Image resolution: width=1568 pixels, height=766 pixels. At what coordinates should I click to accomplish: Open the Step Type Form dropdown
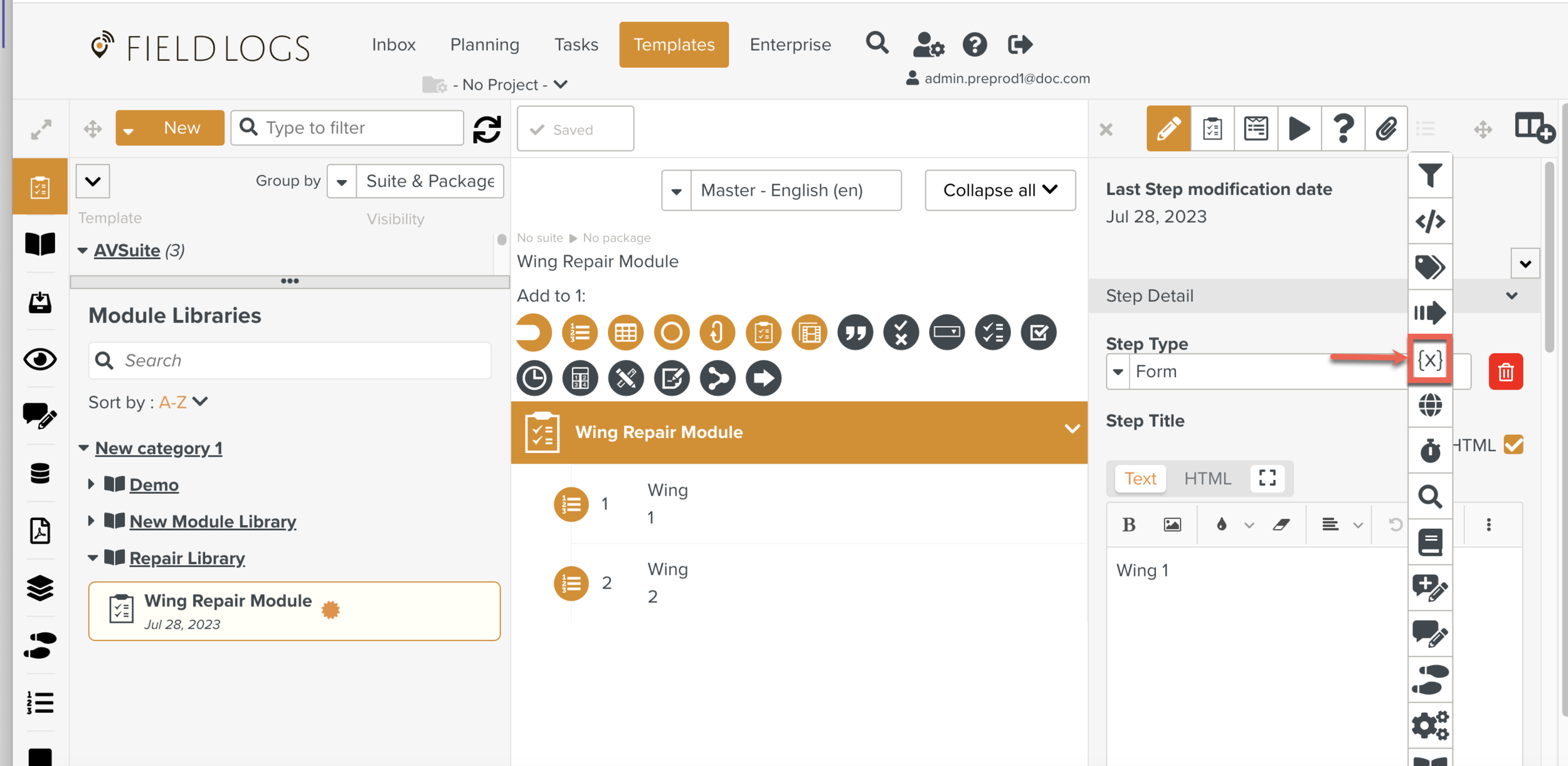point(1118,371)
